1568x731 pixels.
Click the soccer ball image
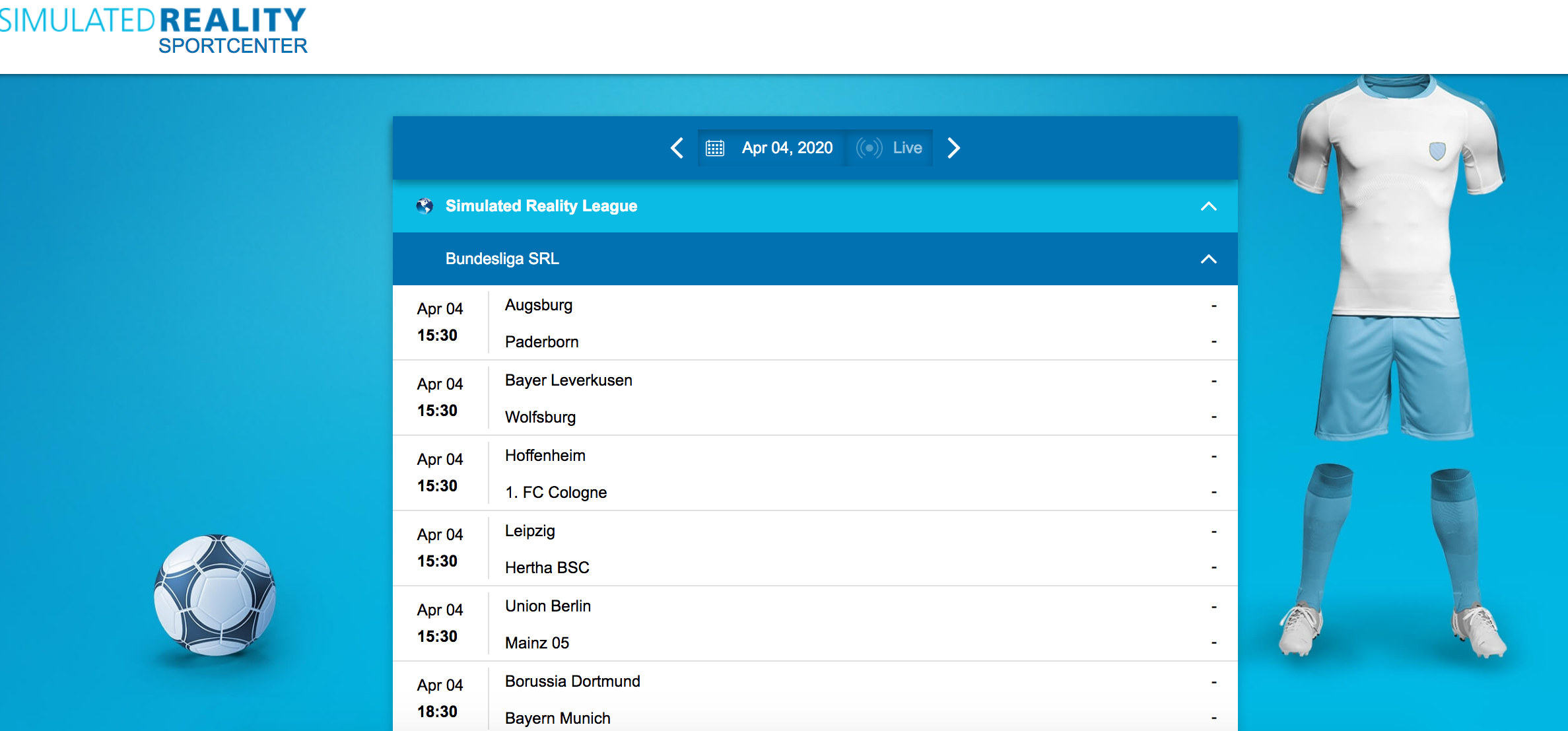click(x=215, y=595)
